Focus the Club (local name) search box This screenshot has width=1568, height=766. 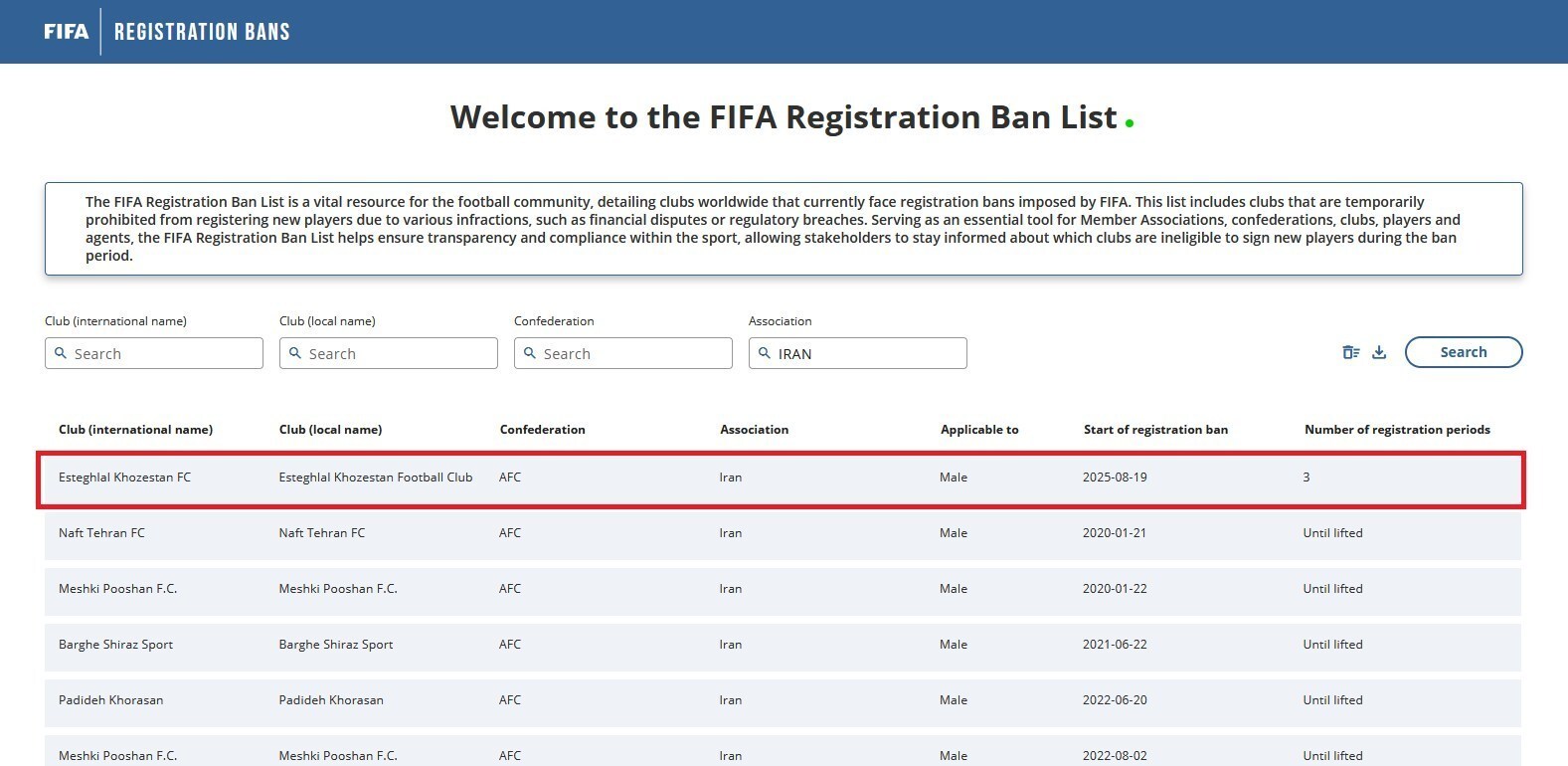(x=399, y=353)
